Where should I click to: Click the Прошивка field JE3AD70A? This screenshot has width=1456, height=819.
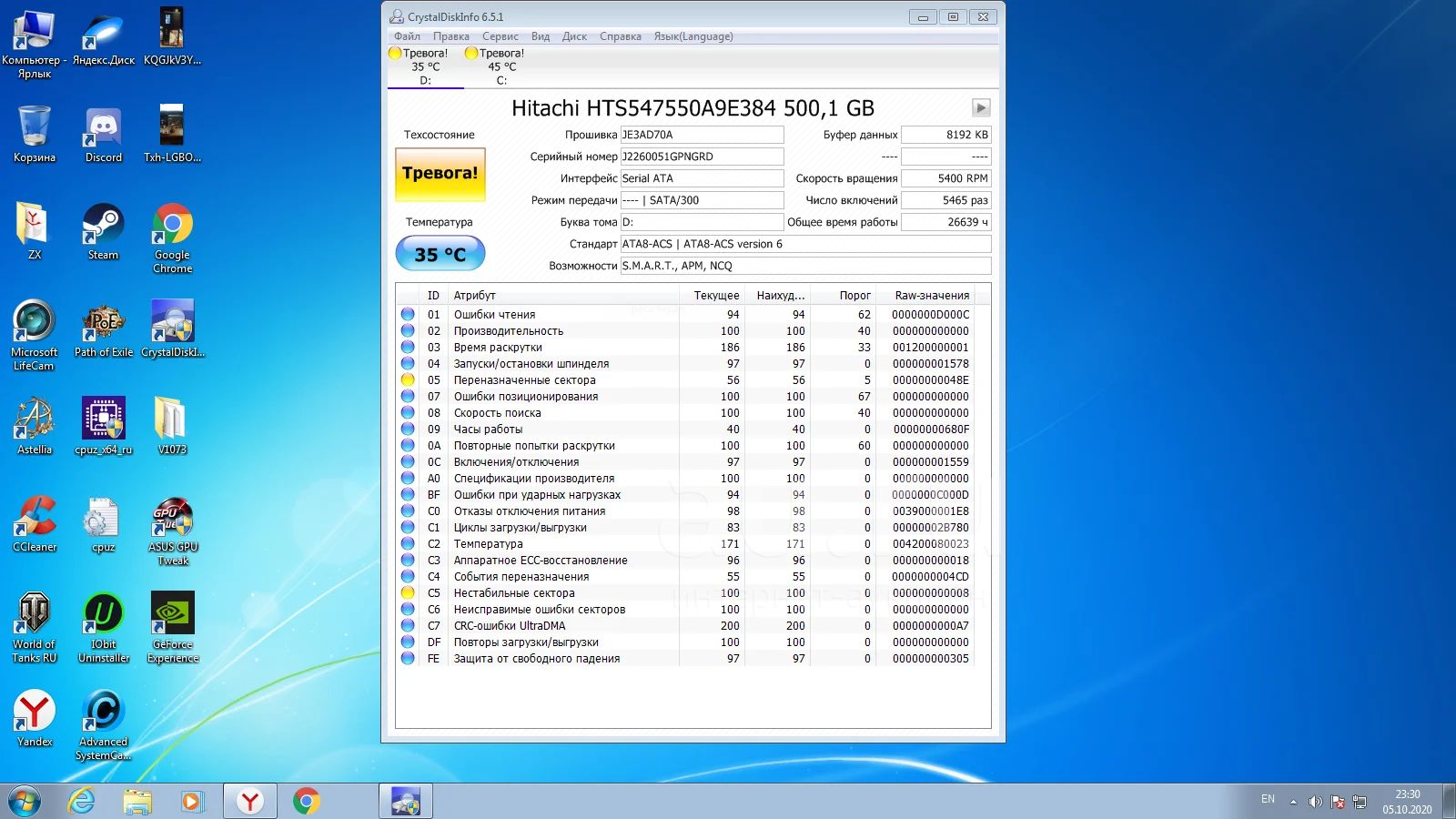pyautogui.click(x=702, y=135)
